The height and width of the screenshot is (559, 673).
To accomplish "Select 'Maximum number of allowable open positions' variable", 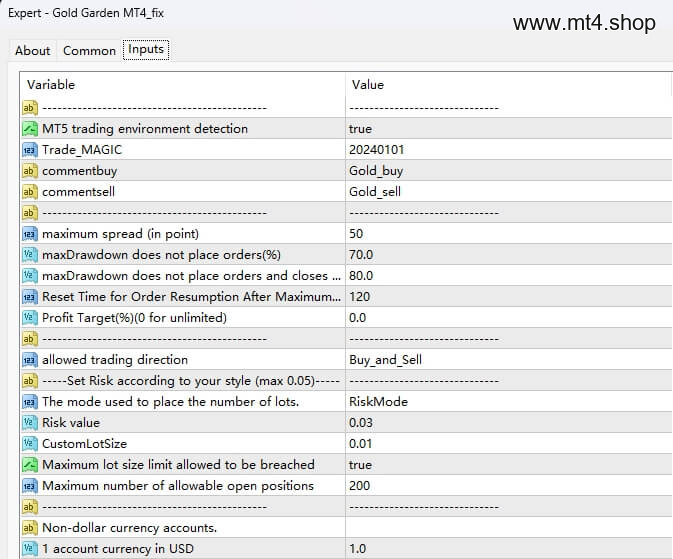I will click(178, 486).
